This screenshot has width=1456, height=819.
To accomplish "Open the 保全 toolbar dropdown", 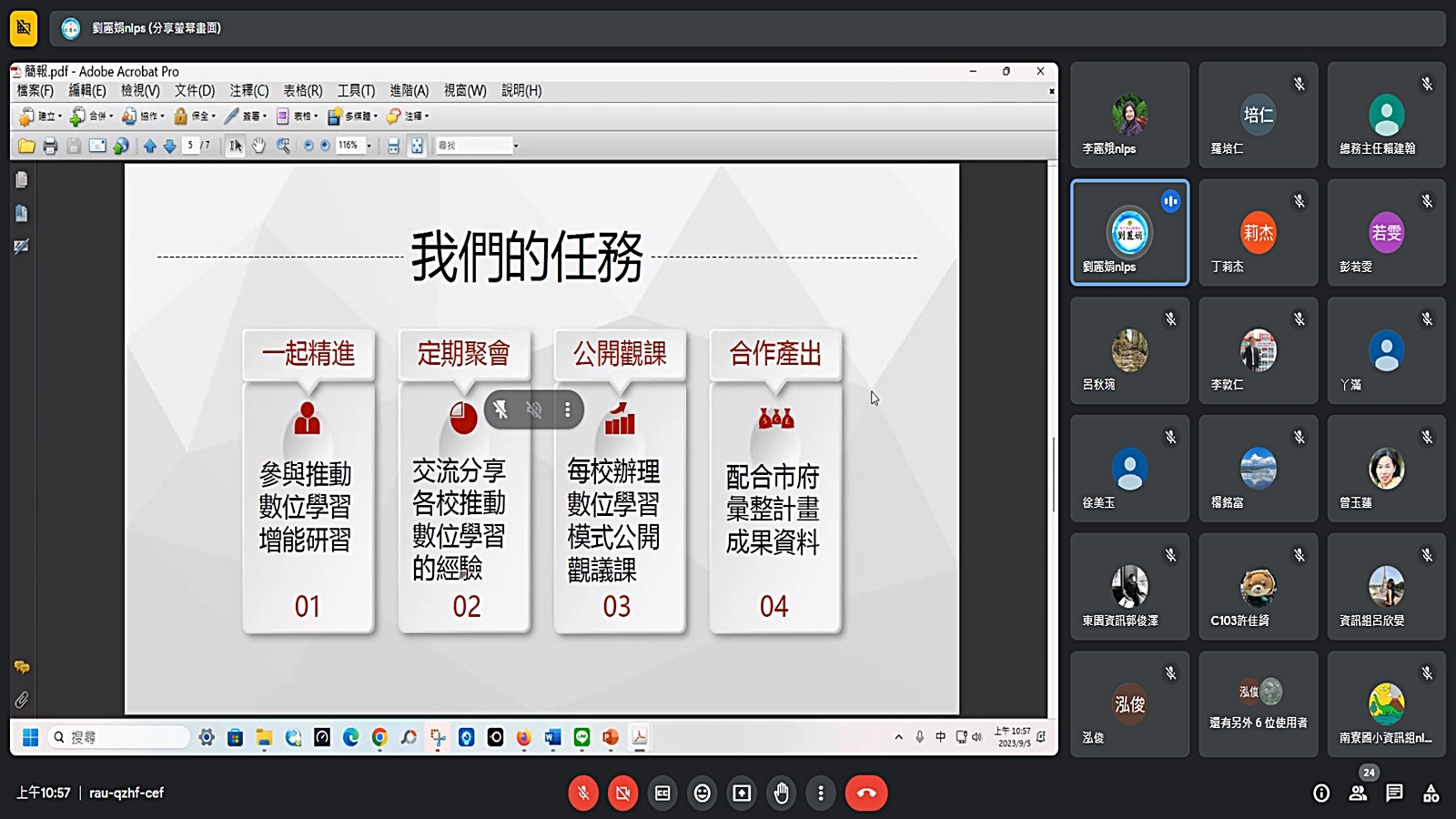I will [x=195, y=116].
